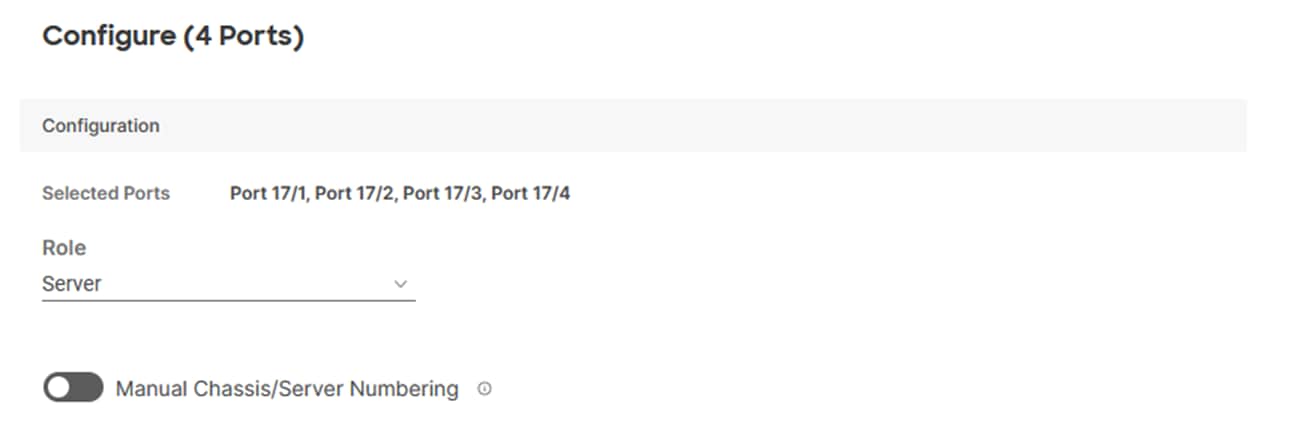The height and width of the screenshot is (444, 1289).
Task: Select Port 17/4 in selected ports list
Action: coord(531,193)
